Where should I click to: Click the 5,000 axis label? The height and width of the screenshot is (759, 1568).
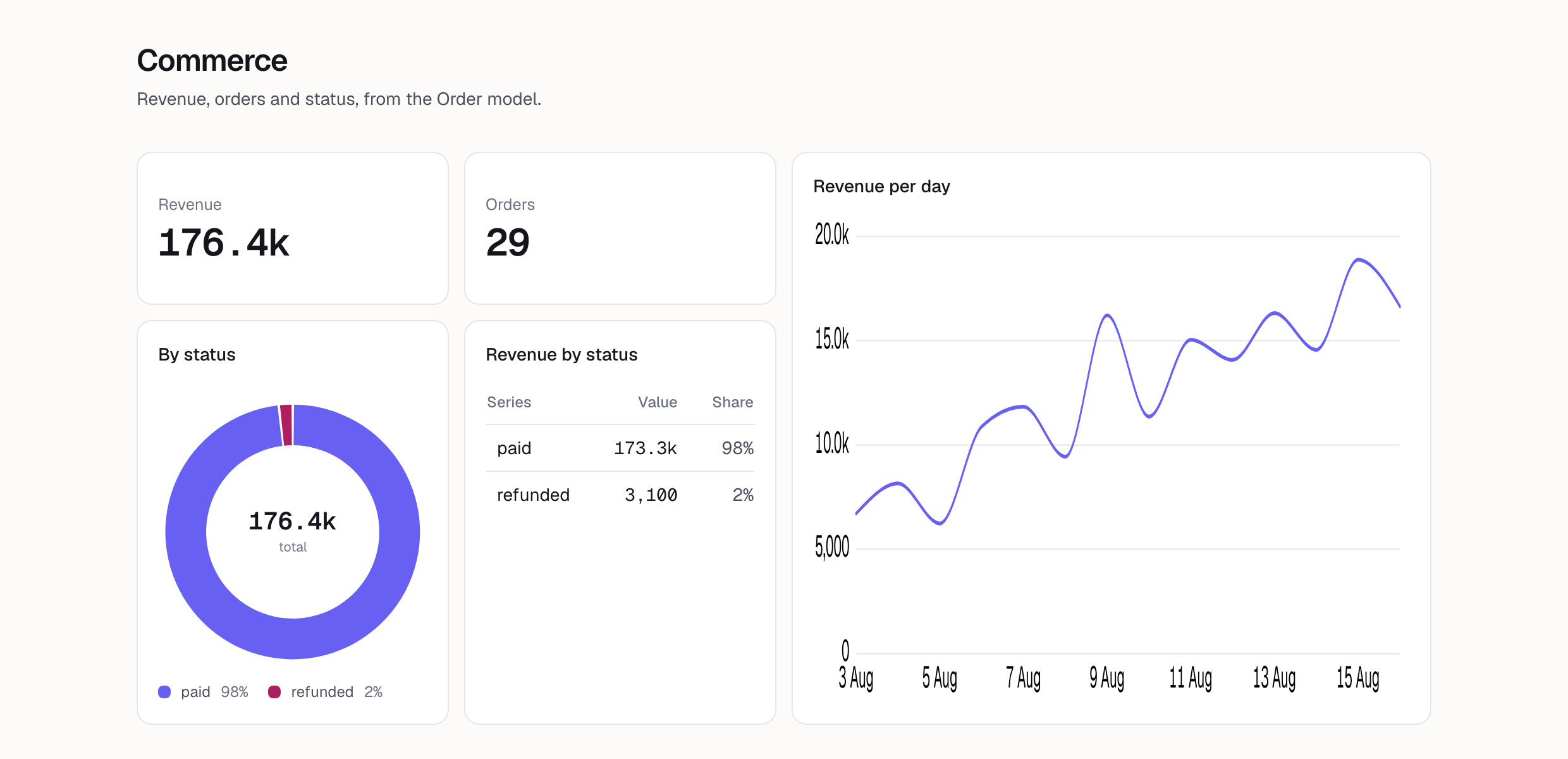(832, 547)
